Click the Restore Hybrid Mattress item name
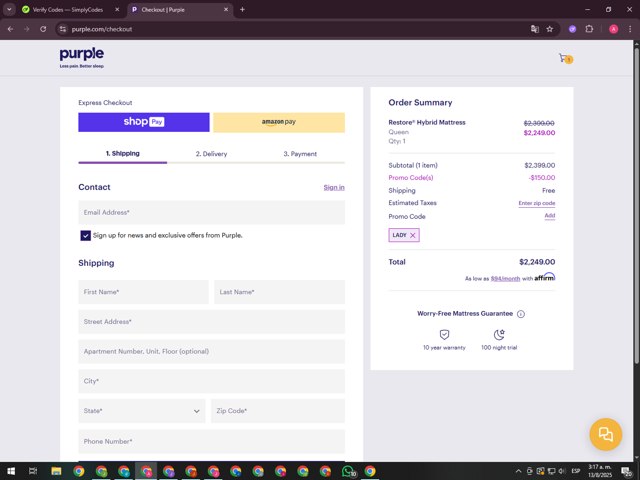Viewport: 640px width, 480px height. click(x=427, y=122)
